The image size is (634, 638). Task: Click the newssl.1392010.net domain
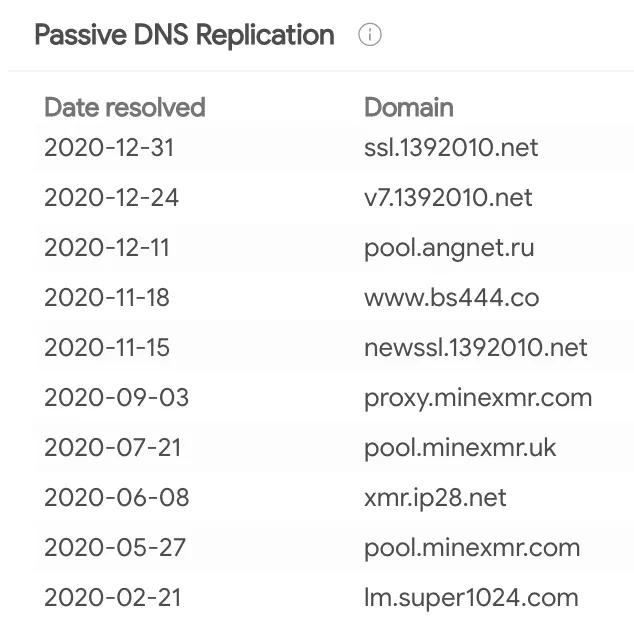click(476, 348)
